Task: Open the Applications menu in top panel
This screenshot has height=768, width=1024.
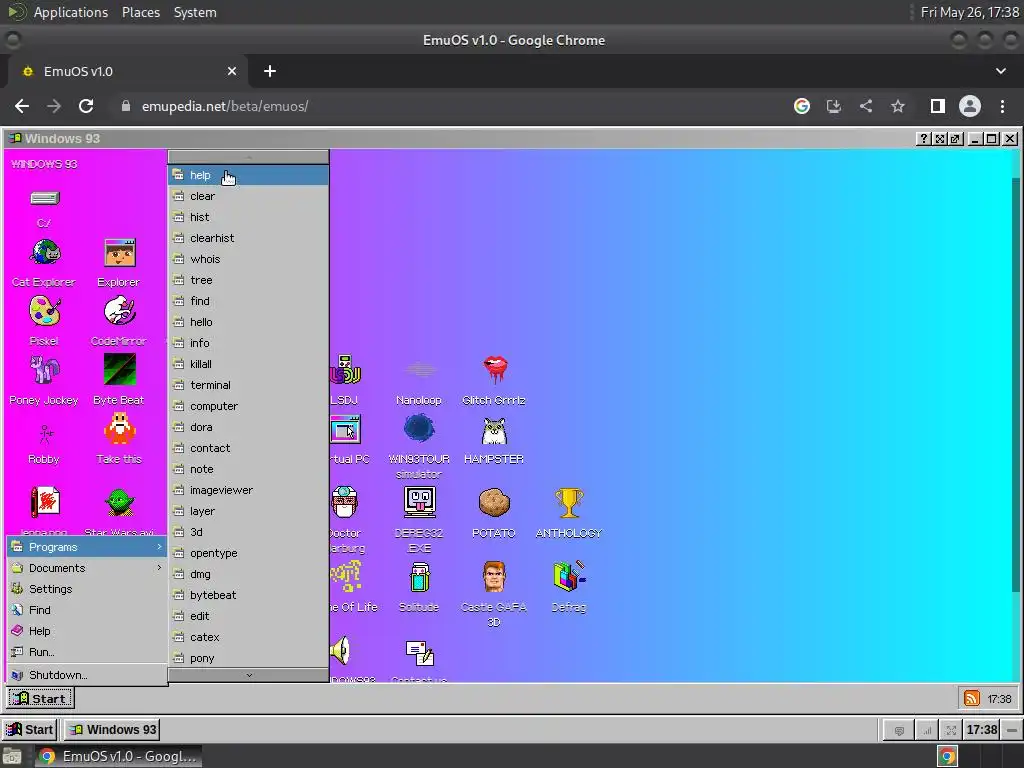Action: pos(71,12)
